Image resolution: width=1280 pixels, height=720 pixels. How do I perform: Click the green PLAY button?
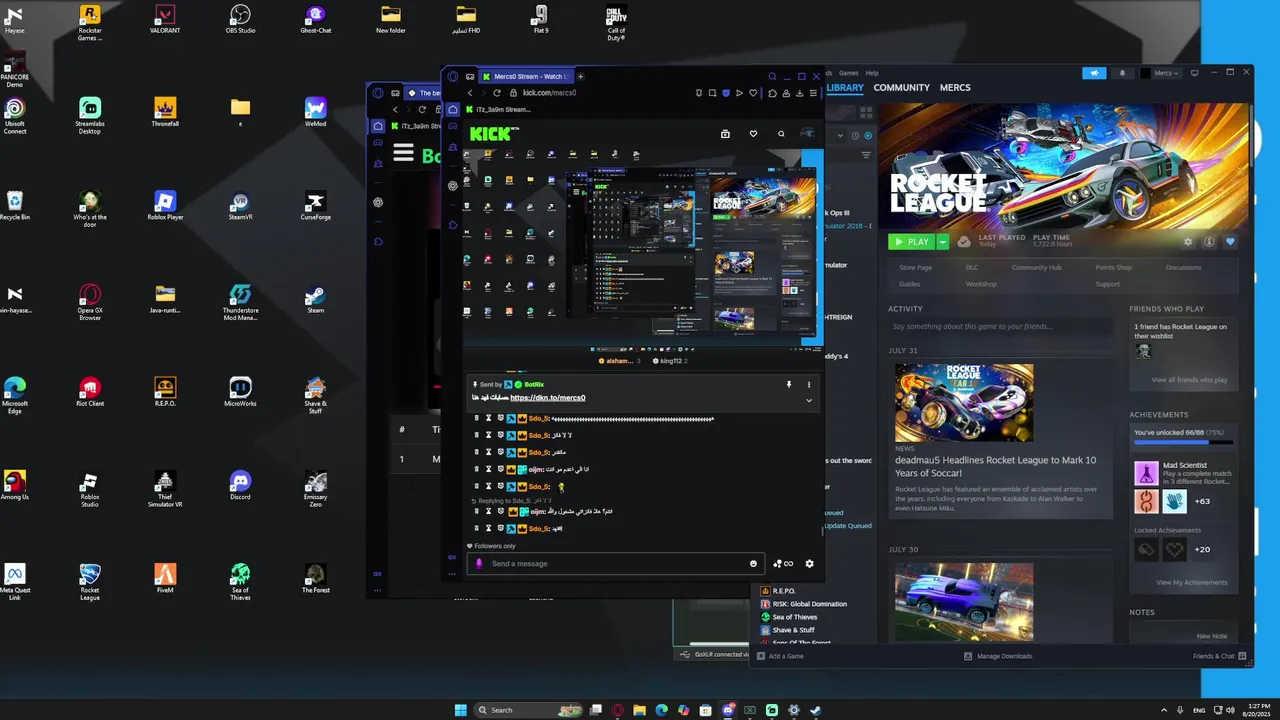pyautogui.click(x=911, y=242)
